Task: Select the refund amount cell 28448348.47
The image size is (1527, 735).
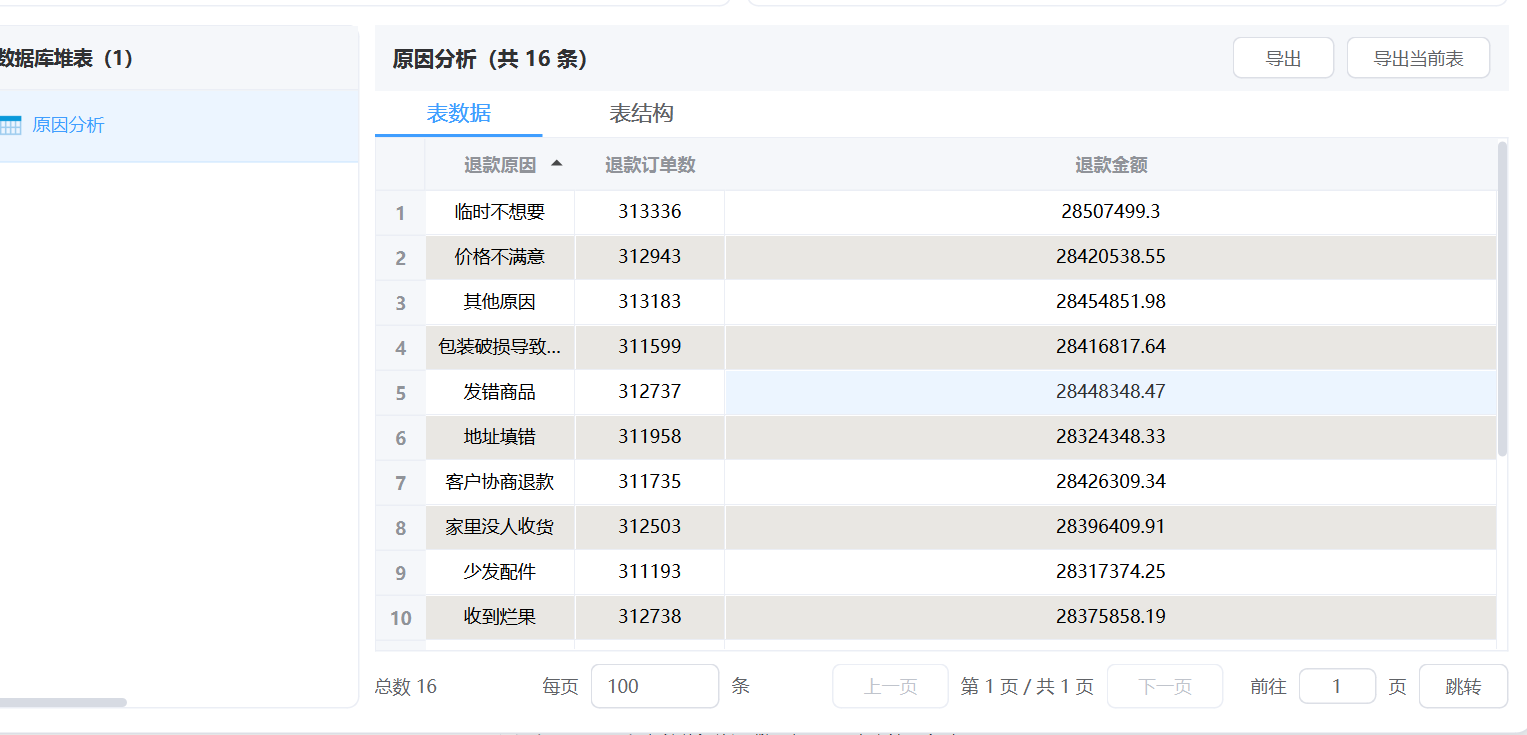Action: 1110,392
